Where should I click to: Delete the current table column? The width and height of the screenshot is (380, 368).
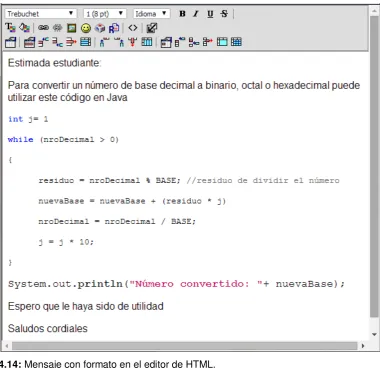click(133, 42)
